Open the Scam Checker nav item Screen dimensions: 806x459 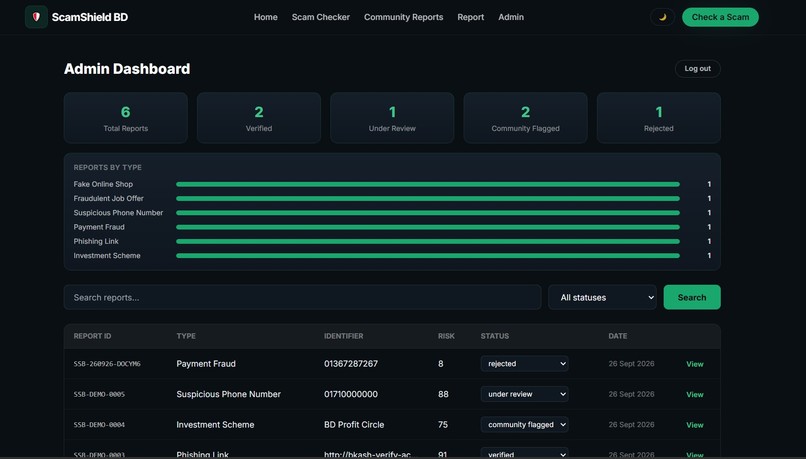[321, 17]
